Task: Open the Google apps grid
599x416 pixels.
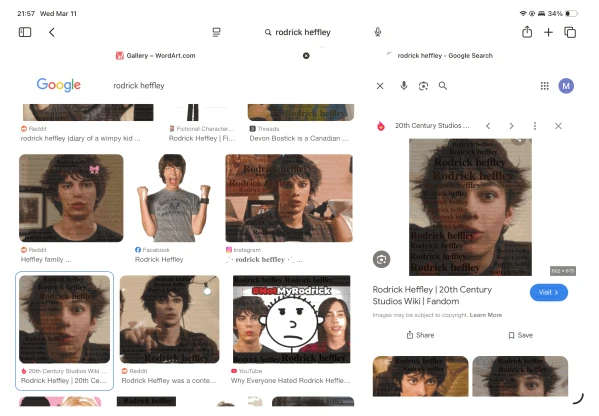Action: click(x=544, y=86)
